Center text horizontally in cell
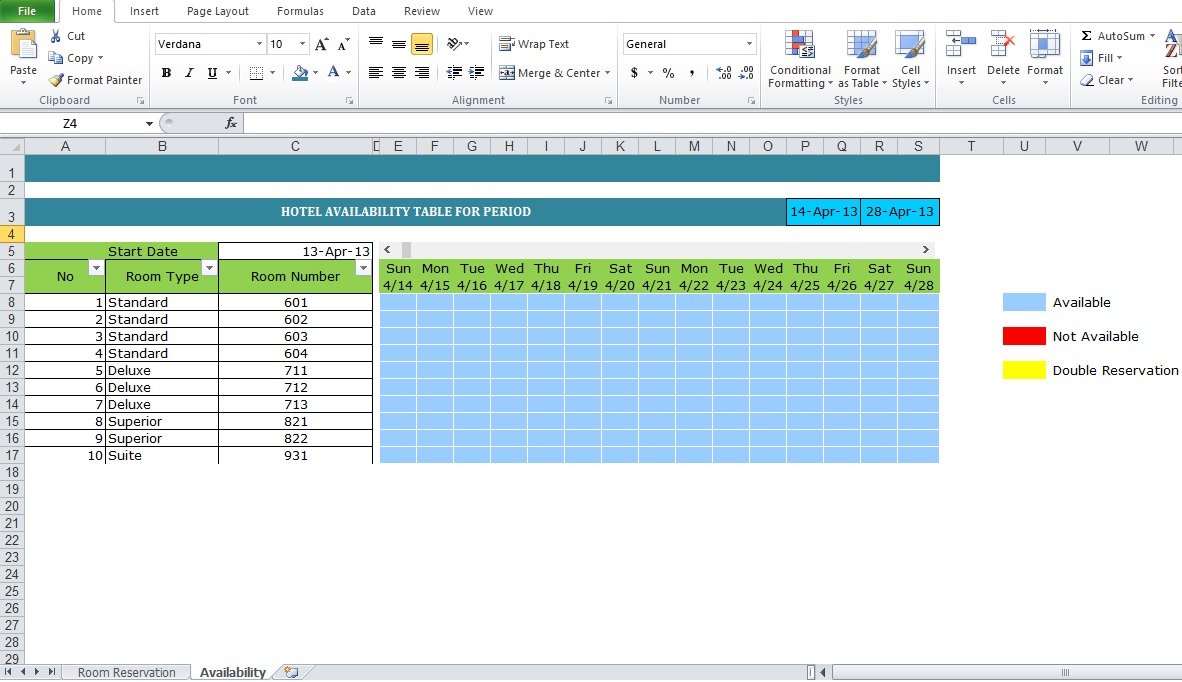Screen dimensions: 1182x682 (x=399, y=72)
